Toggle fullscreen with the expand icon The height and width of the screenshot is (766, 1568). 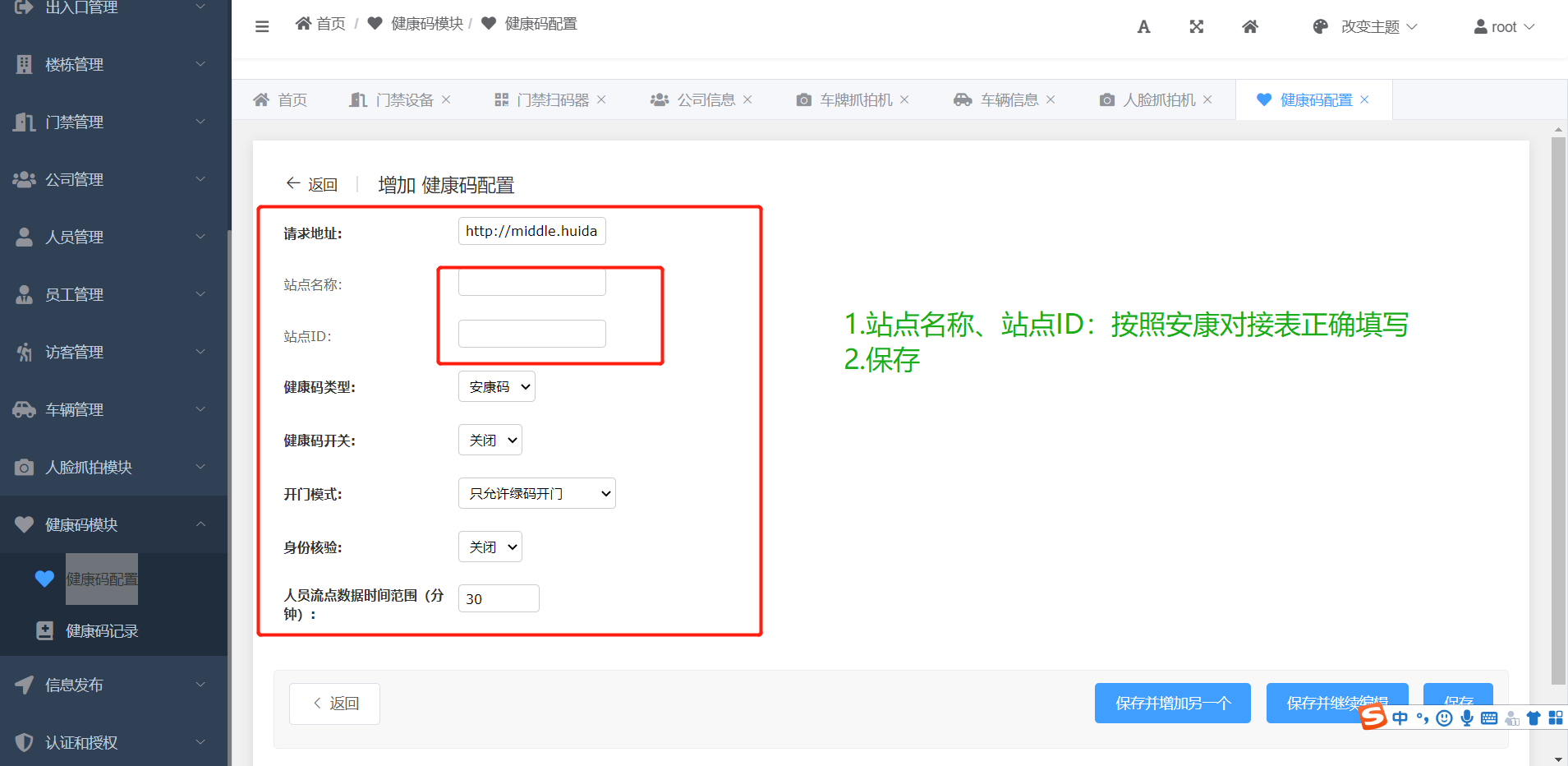[1197, 27]
